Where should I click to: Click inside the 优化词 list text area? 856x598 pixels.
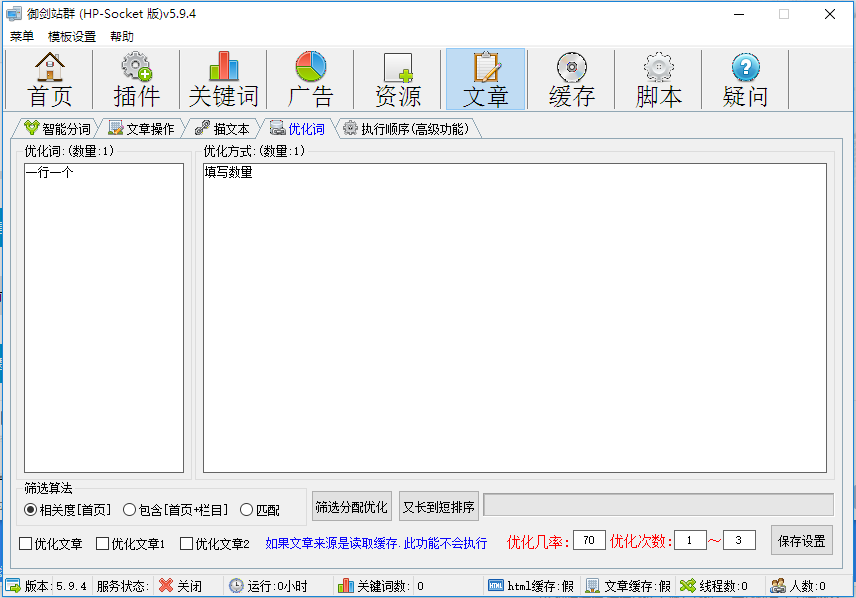(104, 318)
